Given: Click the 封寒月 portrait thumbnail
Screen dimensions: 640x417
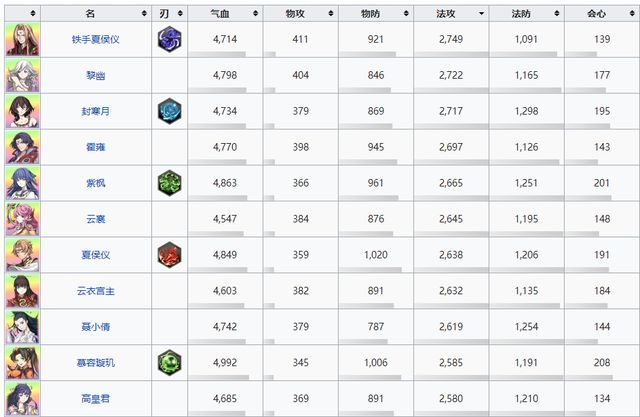Looking at the screenshot, I should pyautogui.click(x=22, y=111).
